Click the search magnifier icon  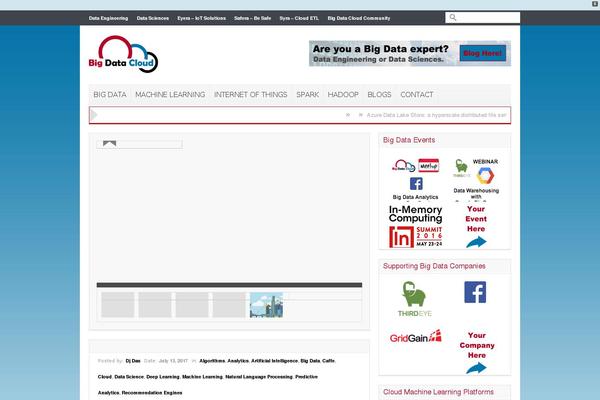pyautogui.click(x=453, y=17)
